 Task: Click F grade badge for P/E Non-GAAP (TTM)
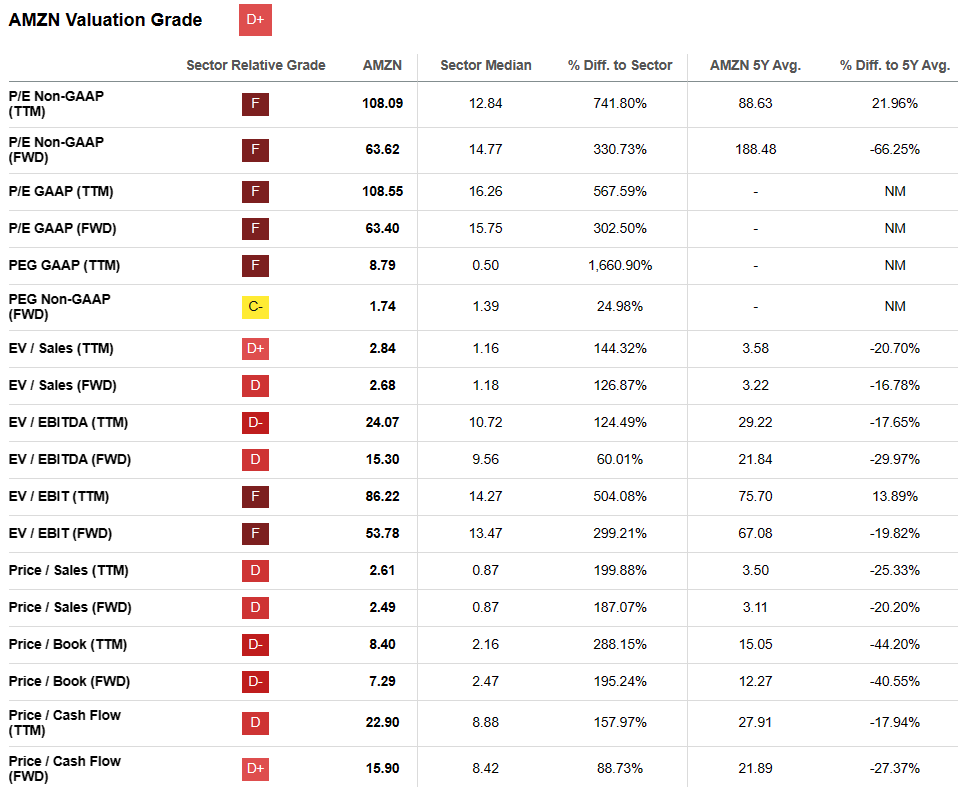point(256,104)
